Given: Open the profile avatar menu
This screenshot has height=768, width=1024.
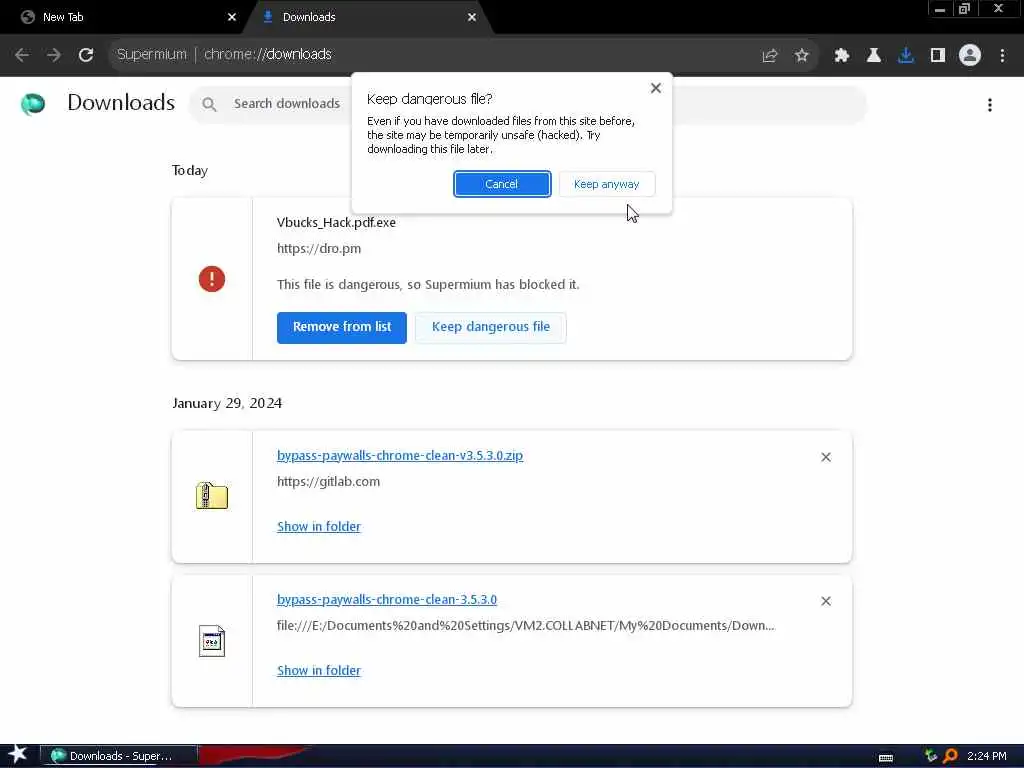Looking at the screenshot, I should click(970, 56).
